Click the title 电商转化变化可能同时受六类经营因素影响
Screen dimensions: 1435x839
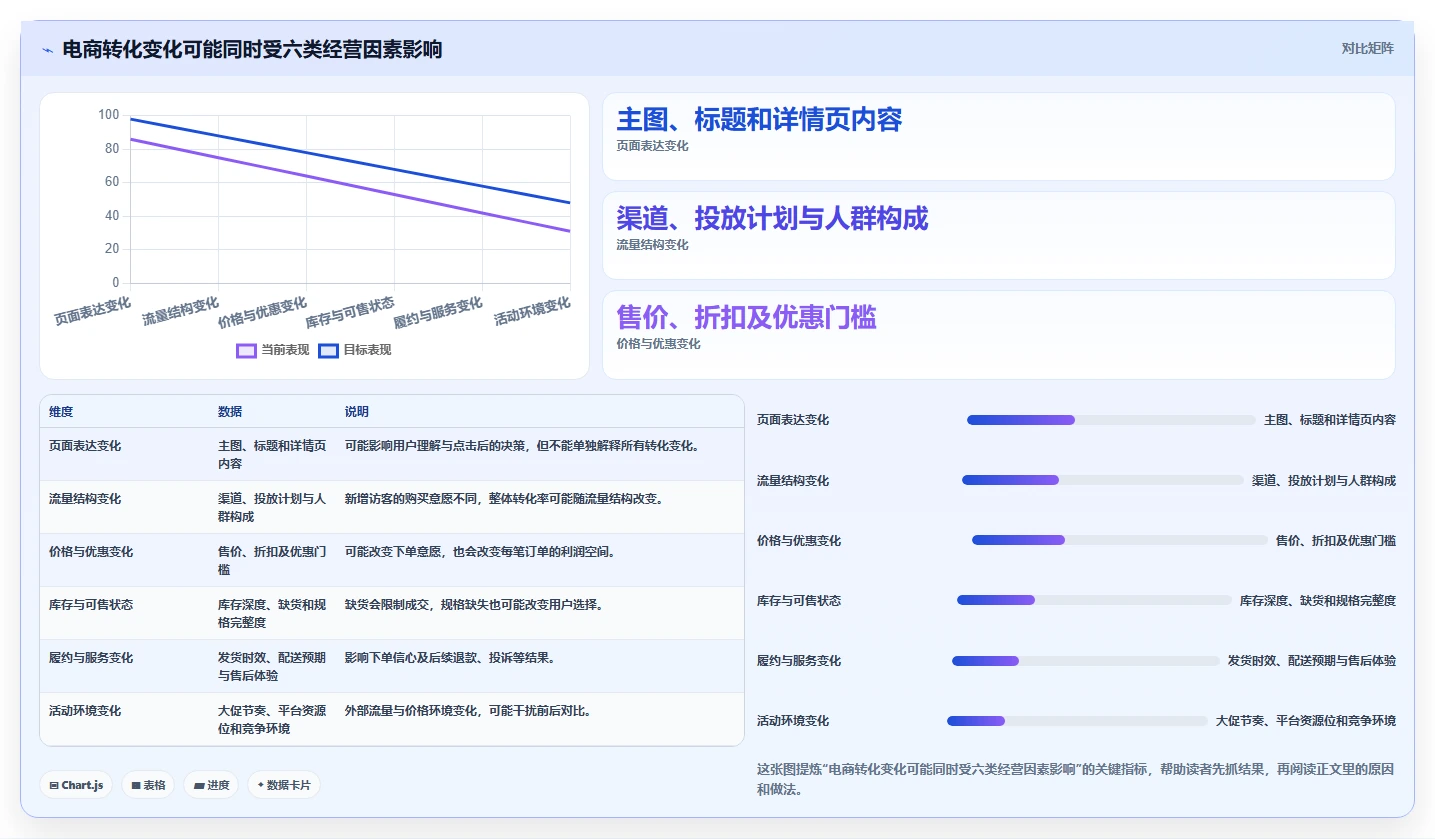click(x=252, y=49)
